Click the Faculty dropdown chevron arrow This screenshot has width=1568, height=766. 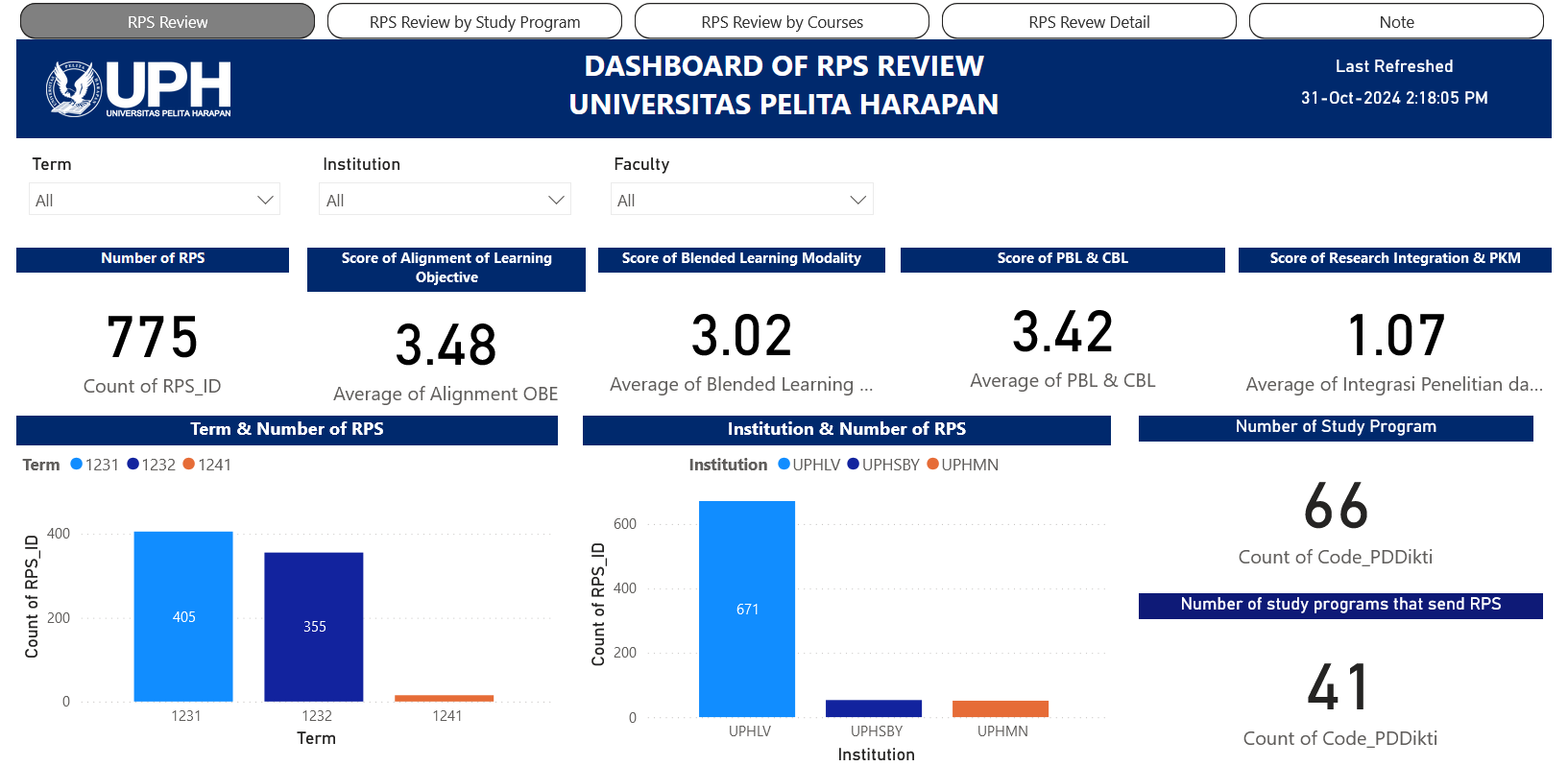858,200
